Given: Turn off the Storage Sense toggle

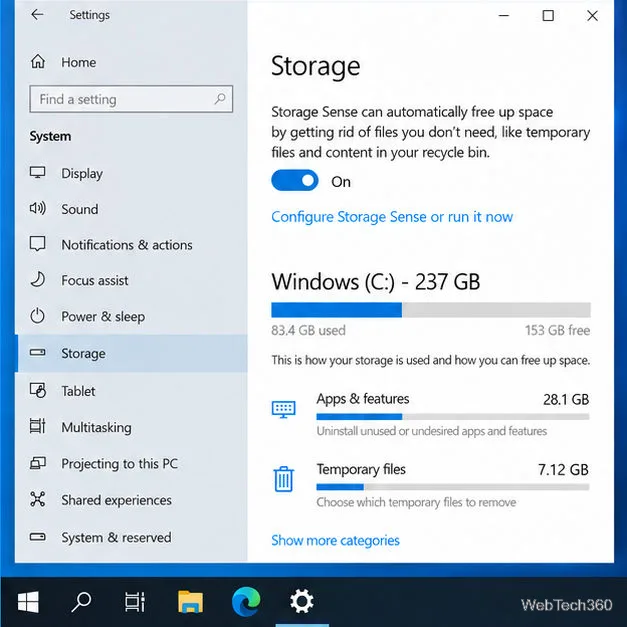Looking at the screenshot, I should click(x=295, y=181).
